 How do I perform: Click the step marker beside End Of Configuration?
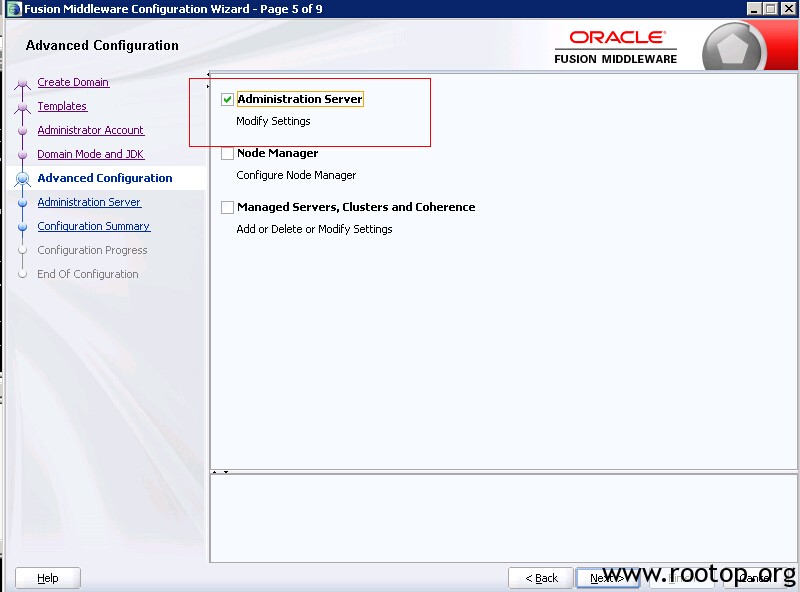click(x=22, y=275)
